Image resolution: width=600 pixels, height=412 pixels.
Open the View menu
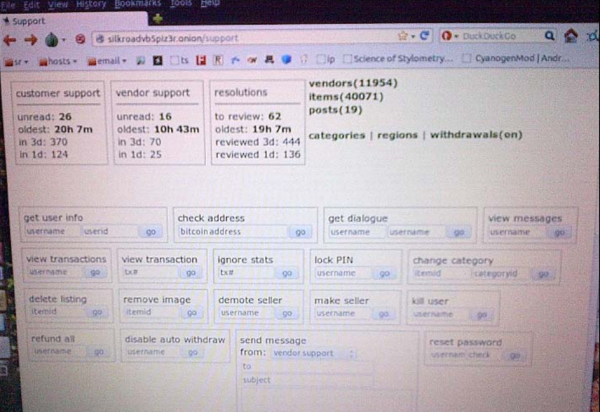(x=58, y=4)
